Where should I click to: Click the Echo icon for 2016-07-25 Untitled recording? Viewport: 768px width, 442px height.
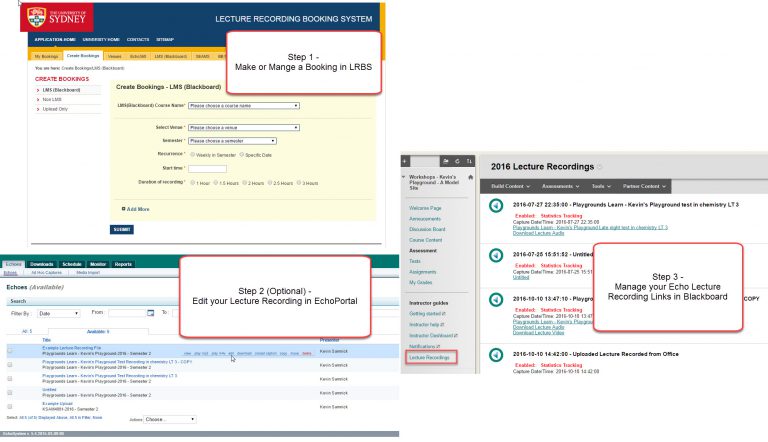(x=496, y=255)
